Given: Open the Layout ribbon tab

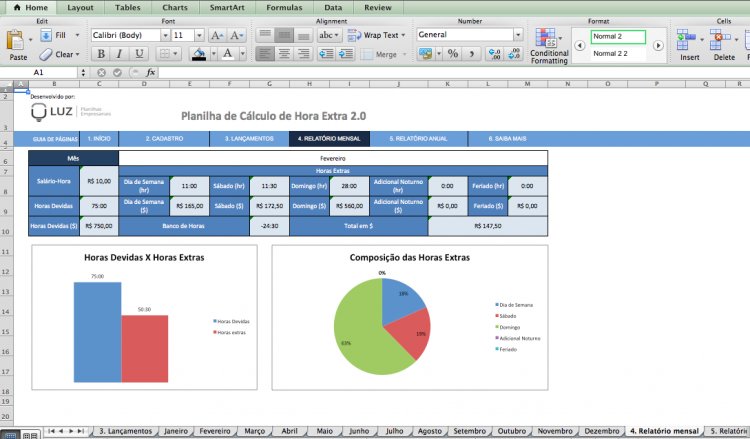Looking at the screenshot, I should coord(80,8).
